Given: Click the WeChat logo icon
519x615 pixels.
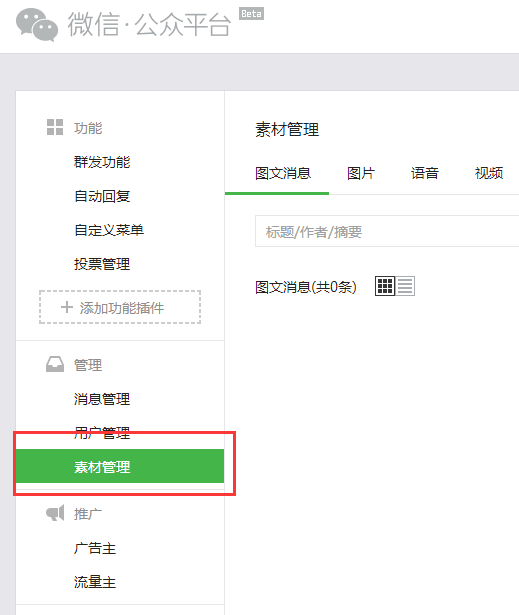Looking at the screenshot, I should coord(37,25).
